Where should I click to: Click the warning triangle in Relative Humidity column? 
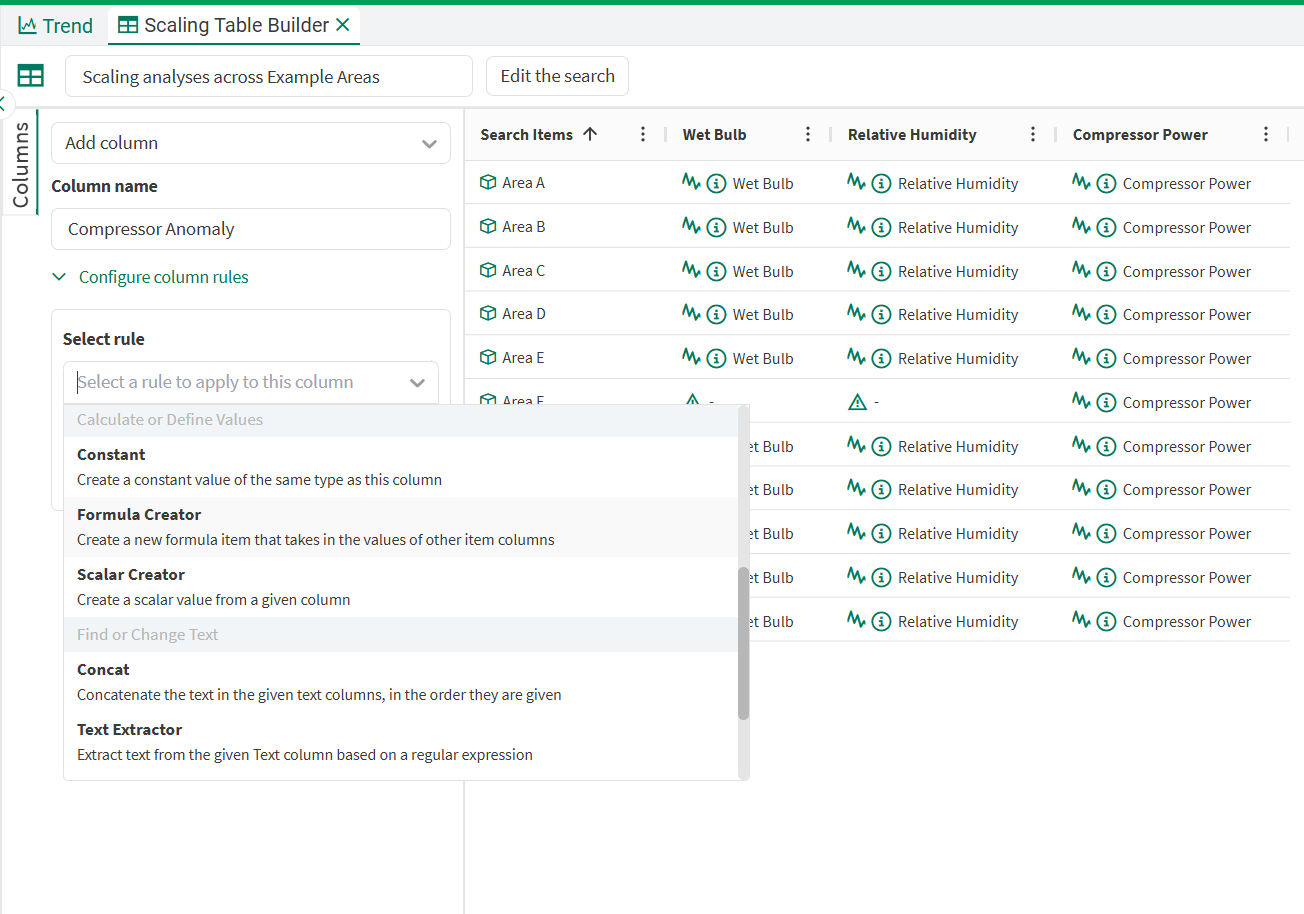pos(857,402)
